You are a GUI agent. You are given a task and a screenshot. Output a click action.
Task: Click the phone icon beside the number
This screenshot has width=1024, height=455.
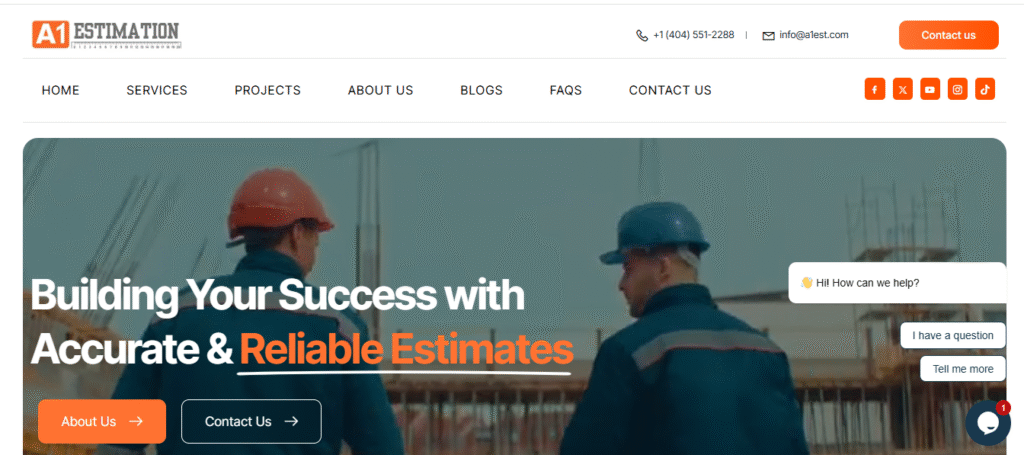[x=642, y=35]
